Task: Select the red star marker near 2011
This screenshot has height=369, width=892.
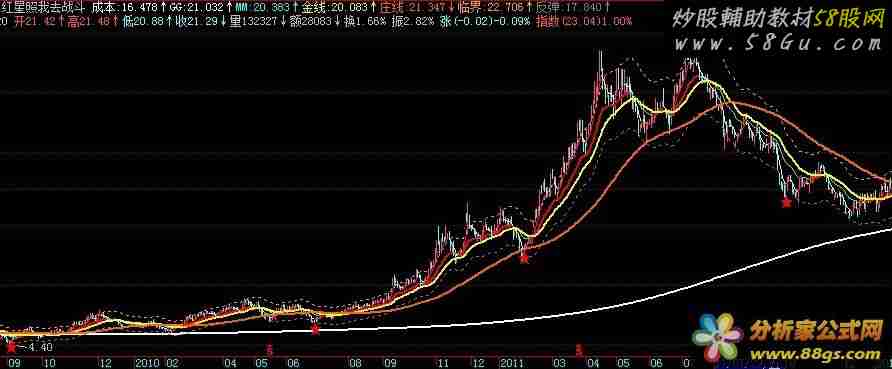Action: (x=524, y=258)
